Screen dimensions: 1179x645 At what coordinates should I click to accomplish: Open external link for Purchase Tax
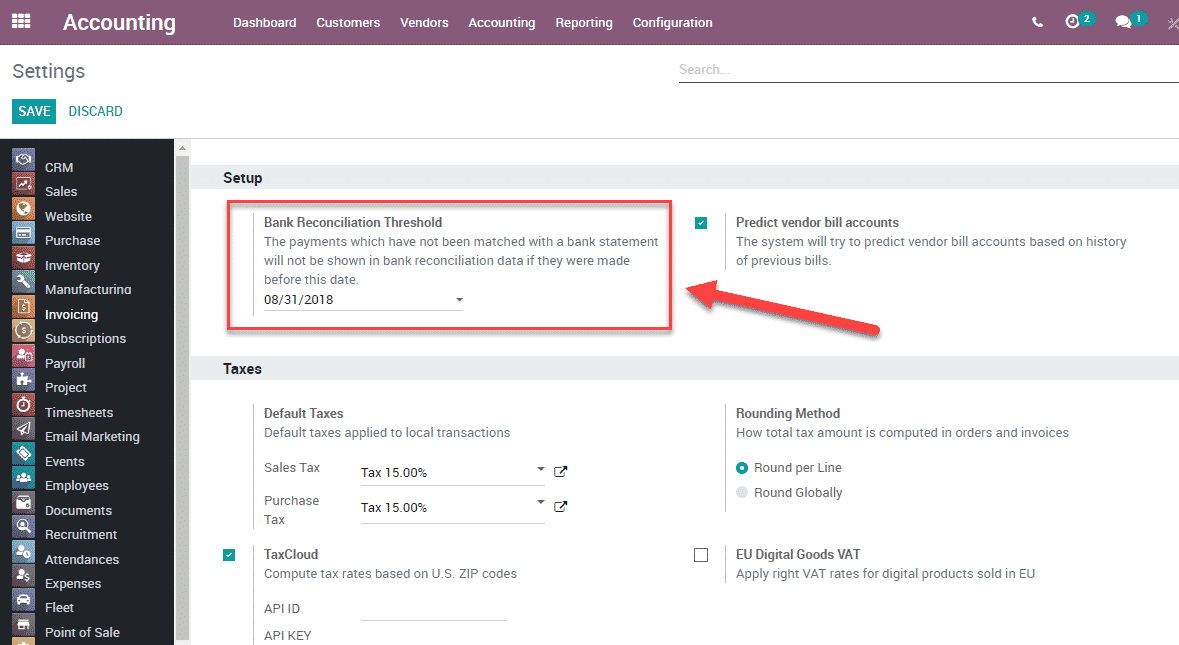(561, 507)
